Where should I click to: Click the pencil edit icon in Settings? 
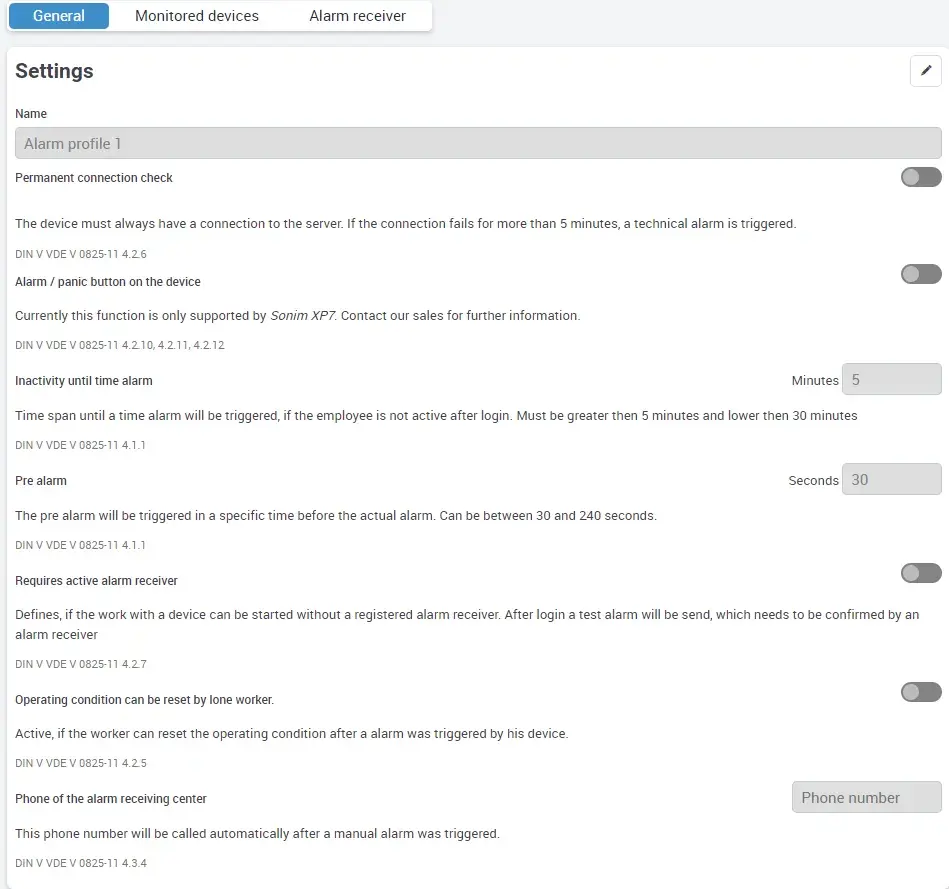(x=925, y=71)
